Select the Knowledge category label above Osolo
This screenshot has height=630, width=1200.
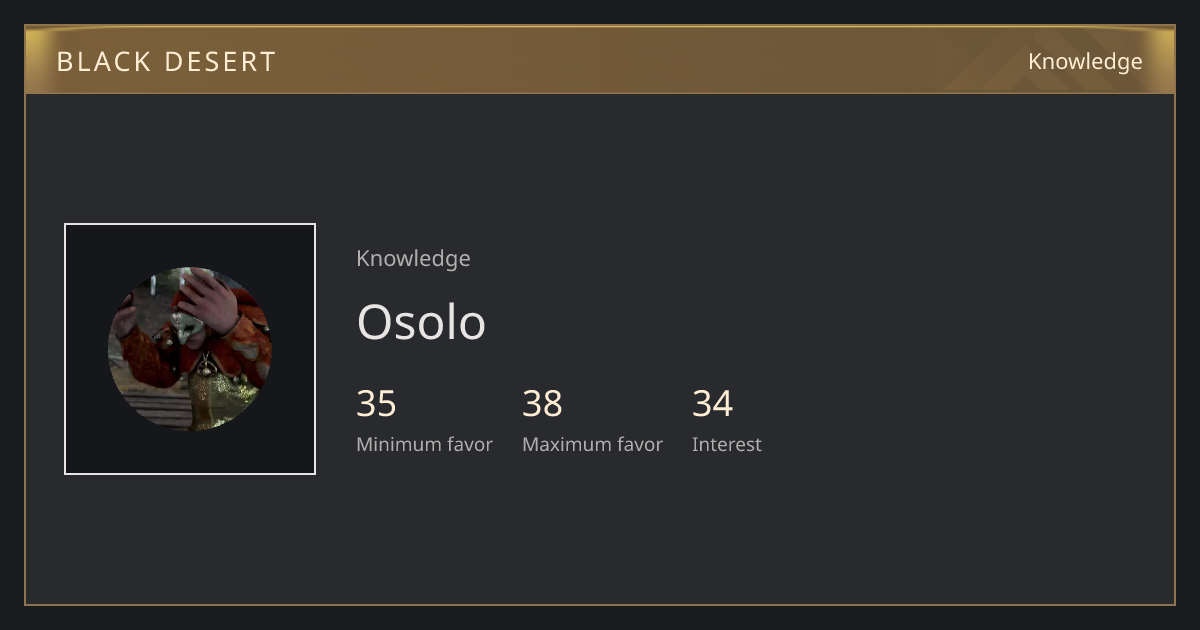[x=413, y=258]
